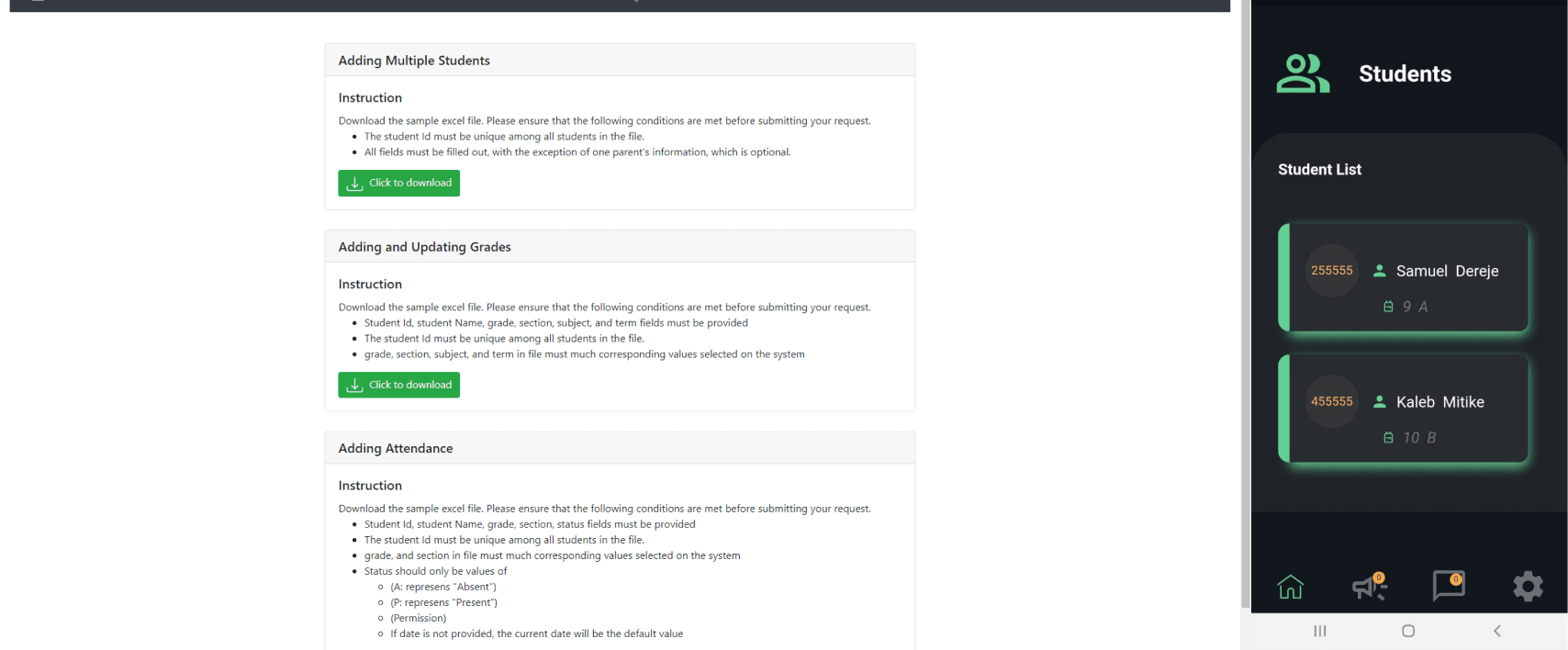Open announcements megaphone icon
This screenshot has width=1568, height=650.
[x=1370, y=586]
